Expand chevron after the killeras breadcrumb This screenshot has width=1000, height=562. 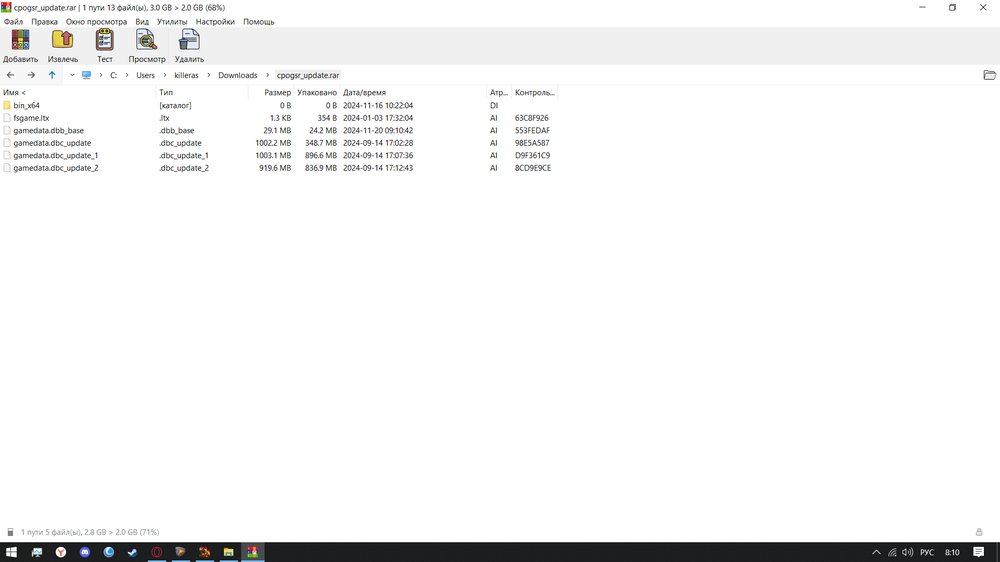[209, 75]
